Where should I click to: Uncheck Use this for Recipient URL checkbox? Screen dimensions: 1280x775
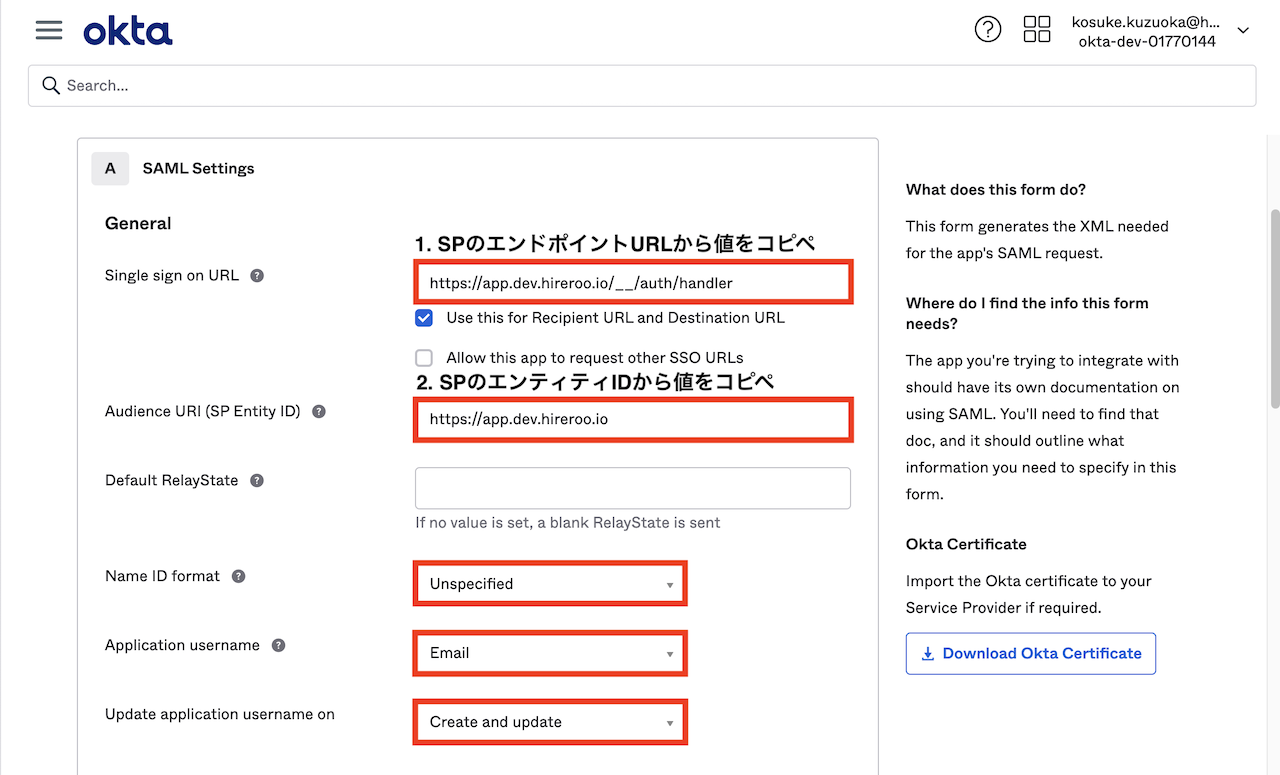(x=424, y=318)
